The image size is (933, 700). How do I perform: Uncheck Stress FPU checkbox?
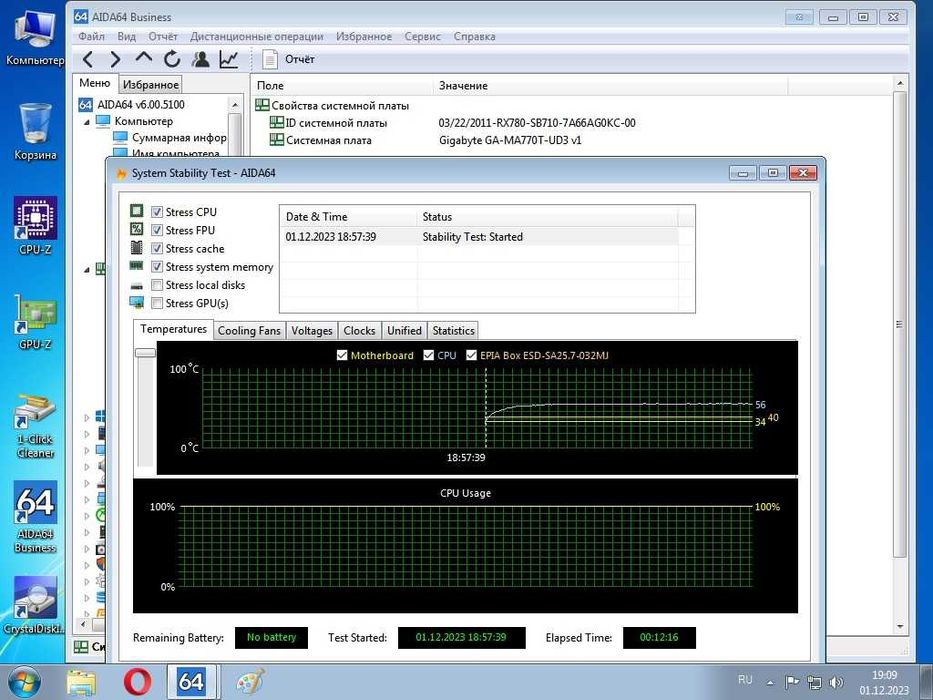[157, 230]
